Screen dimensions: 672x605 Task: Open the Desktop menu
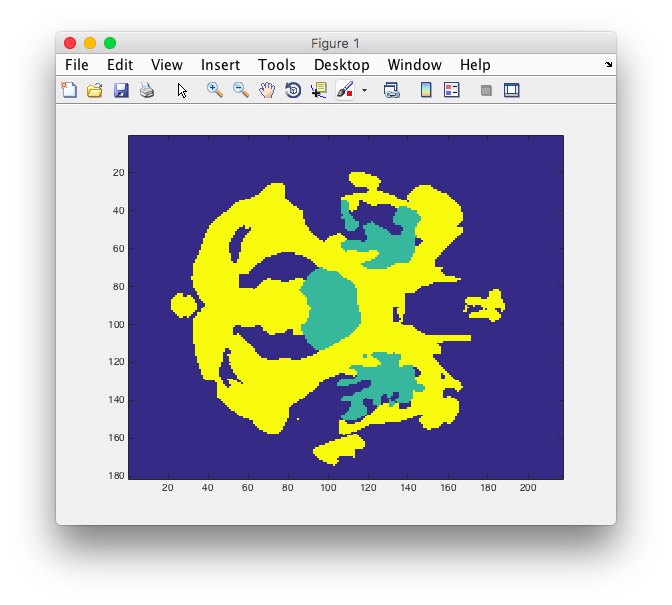[x=342, y=65]
